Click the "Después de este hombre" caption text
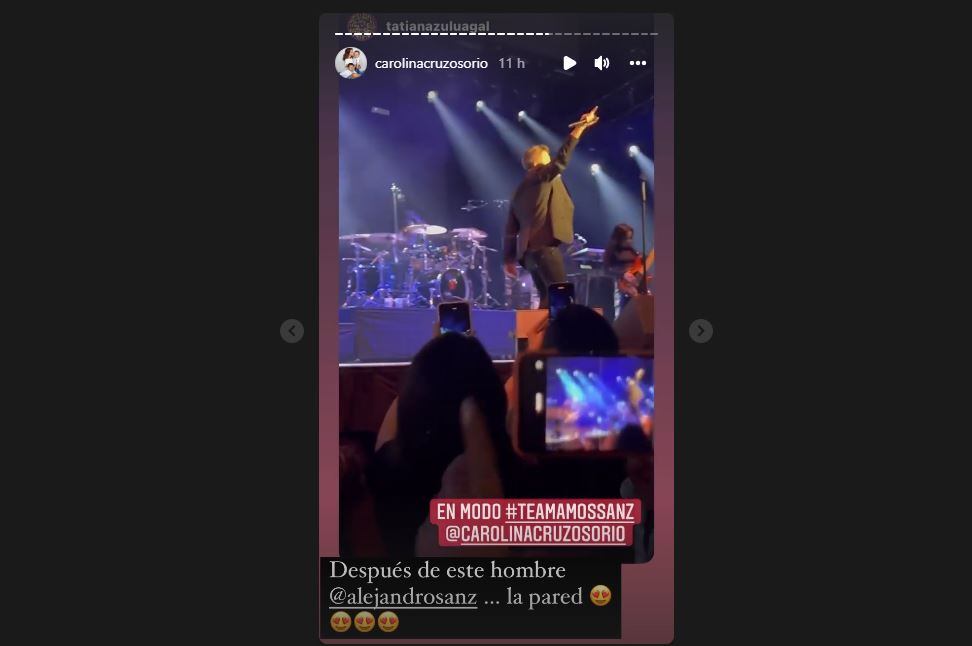Viewport: 972px width, 646px height. (447, 570)
